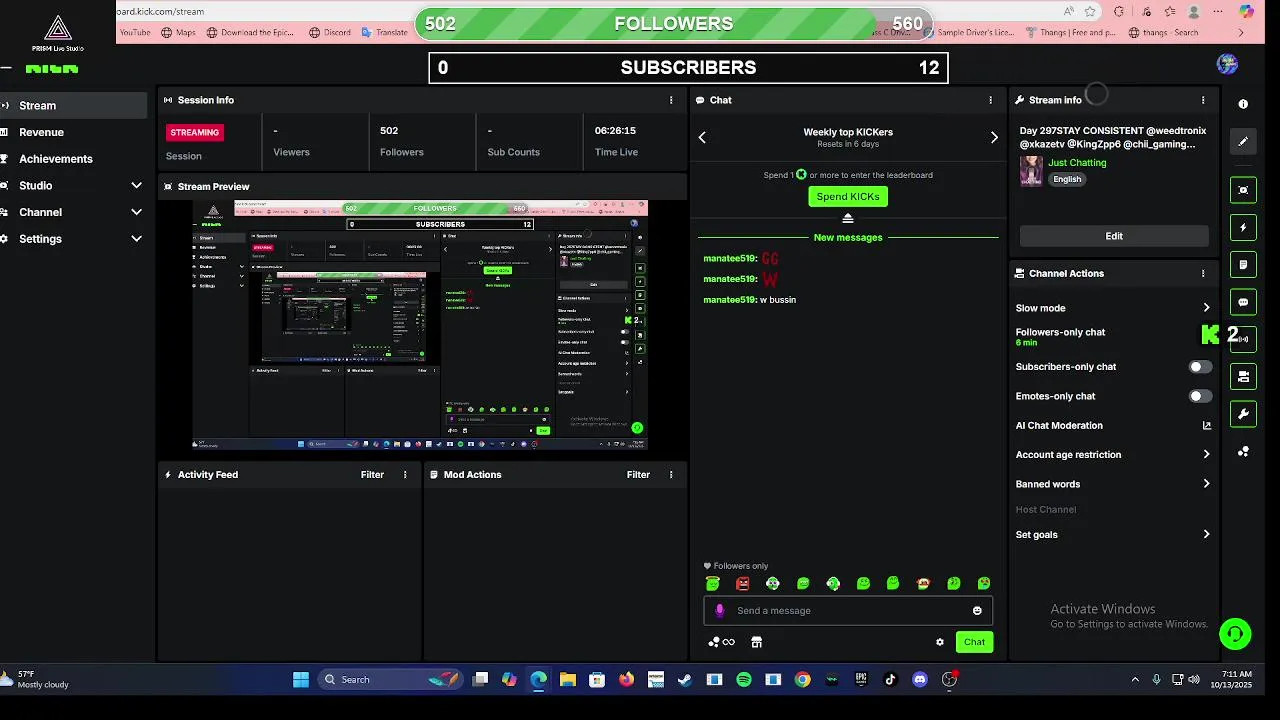Open Account age restriction chevron

1206,454
